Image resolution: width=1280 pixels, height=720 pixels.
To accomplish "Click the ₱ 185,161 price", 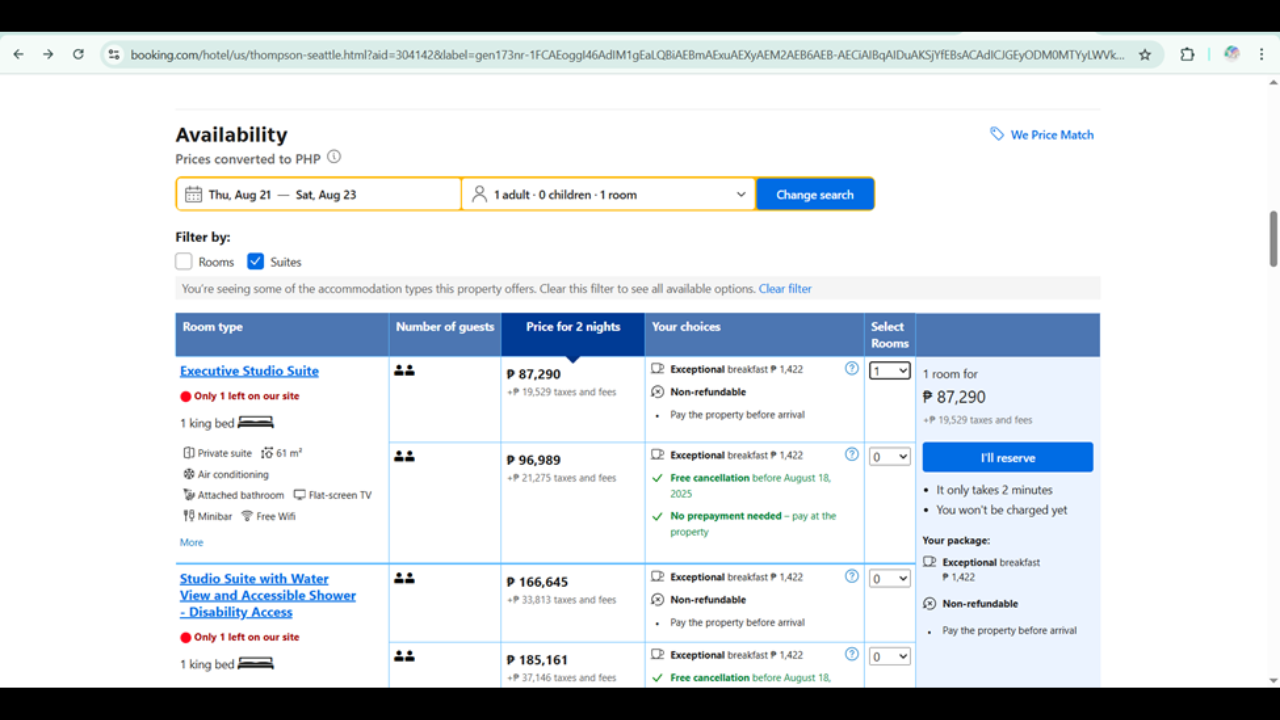I will [537, 660].
